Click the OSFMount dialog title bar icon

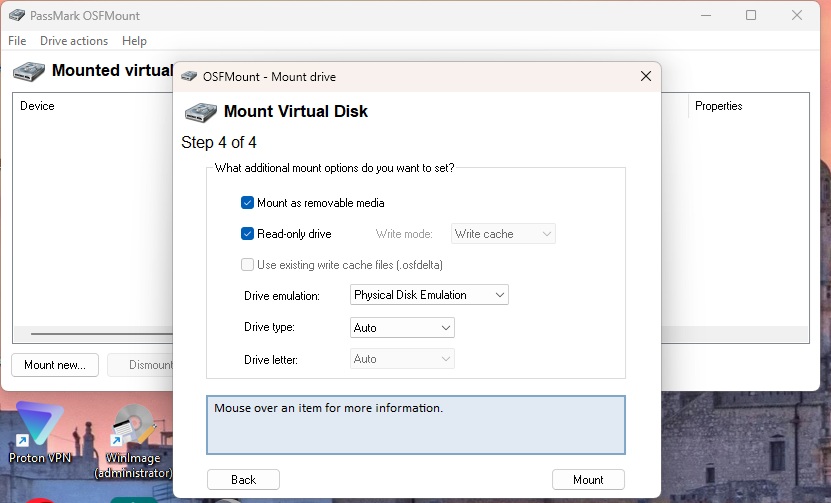tap(189, 77)
